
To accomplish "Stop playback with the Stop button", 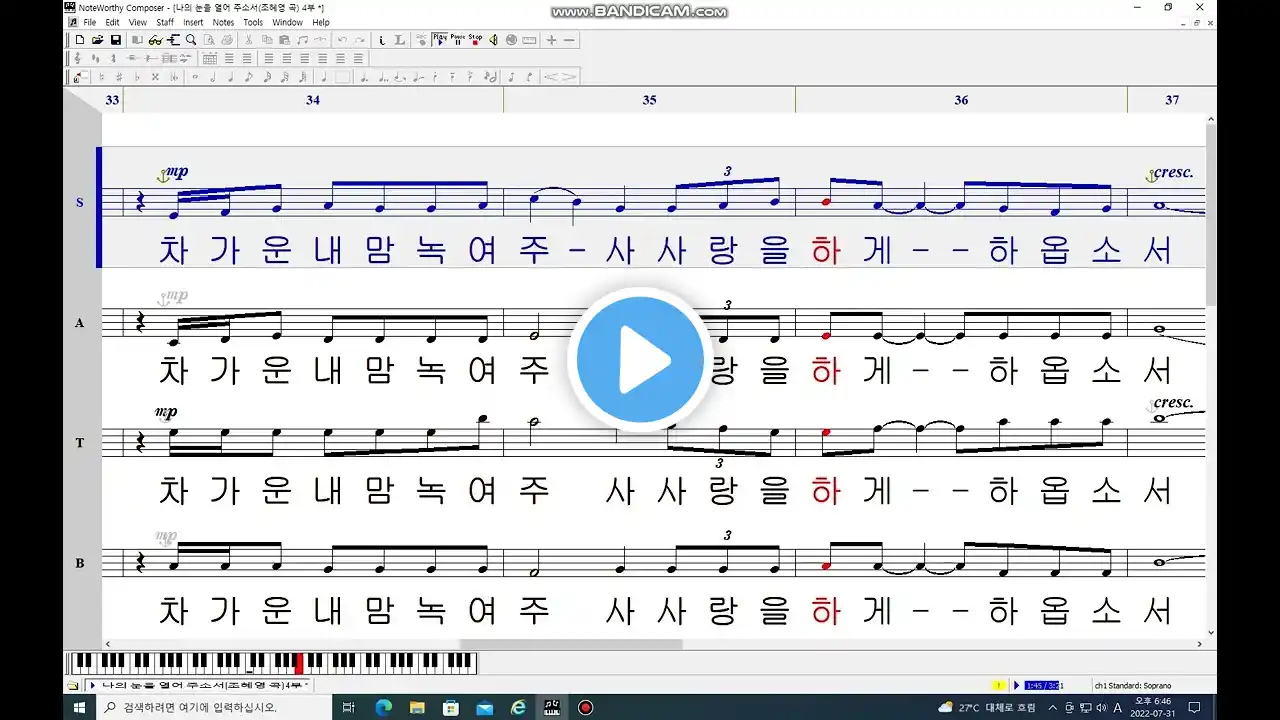I will pos(475,40).
